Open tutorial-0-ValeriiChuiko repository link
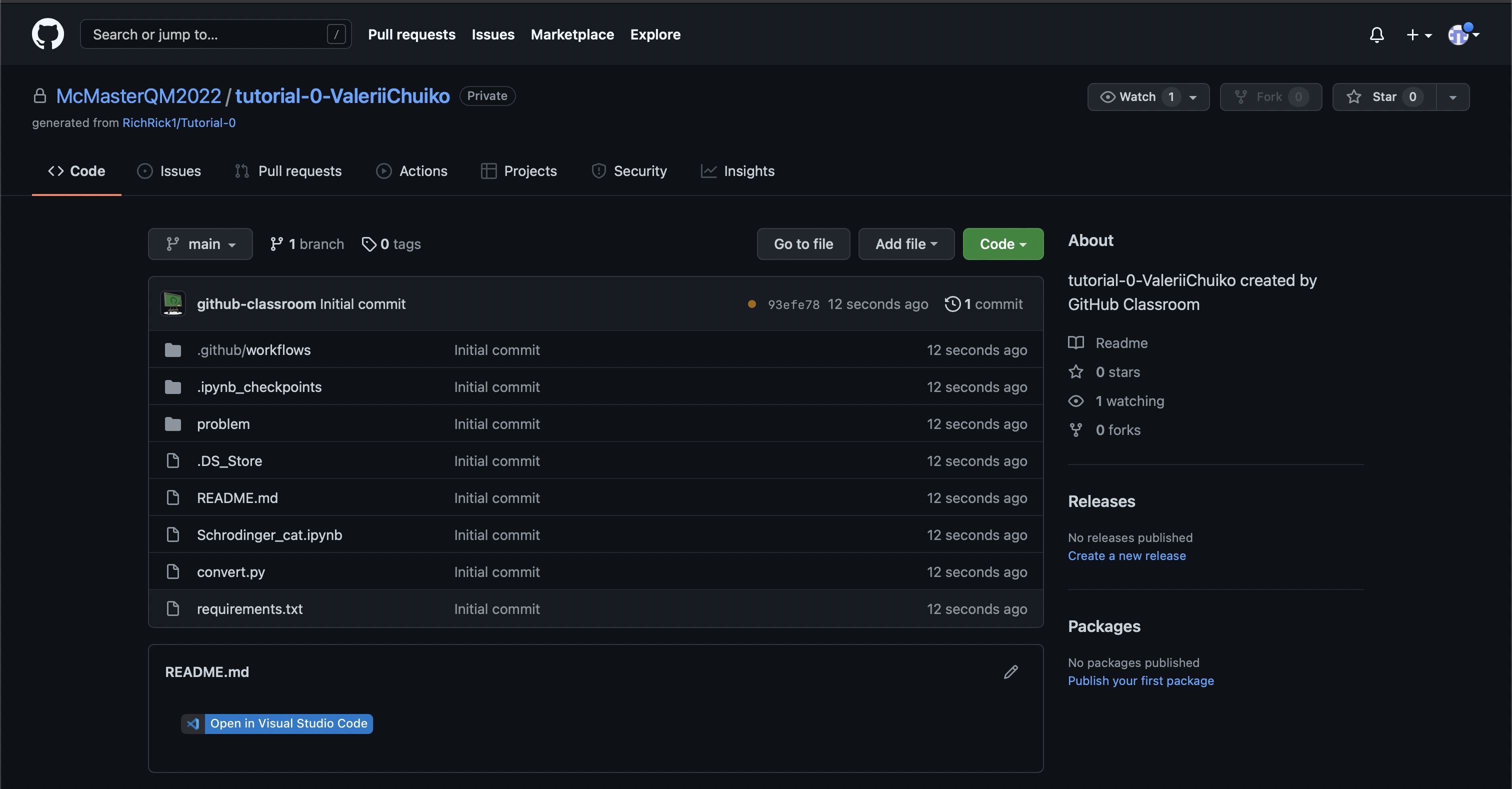This screenshot has height=789, width=1512. 342,95
